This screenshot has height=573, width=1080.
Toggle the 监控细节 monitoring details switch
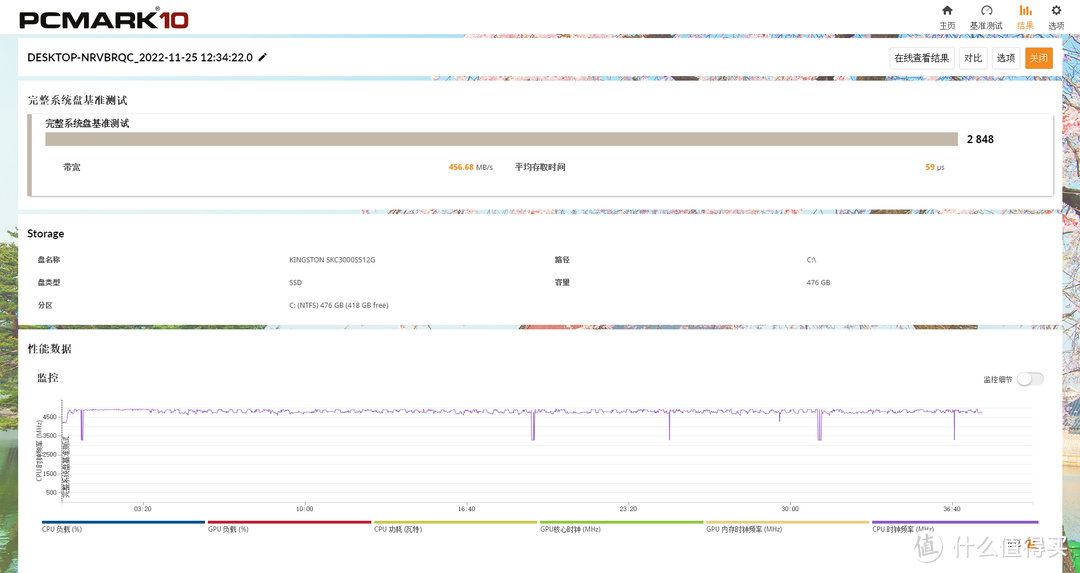click(1030, 379)
